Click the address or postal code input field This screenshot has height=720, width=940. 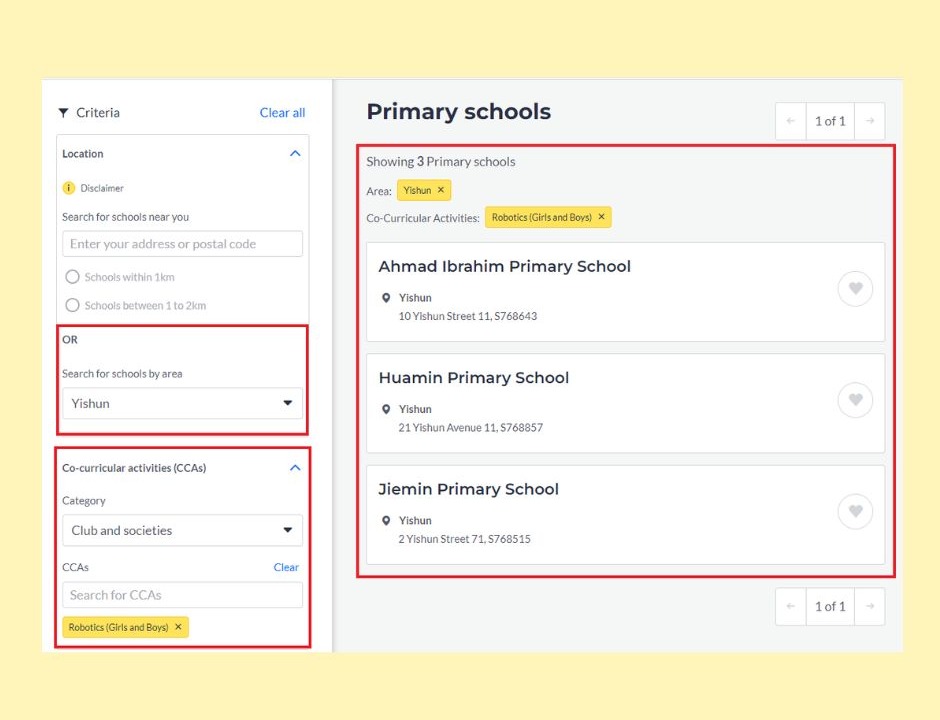tap(182, 243)
